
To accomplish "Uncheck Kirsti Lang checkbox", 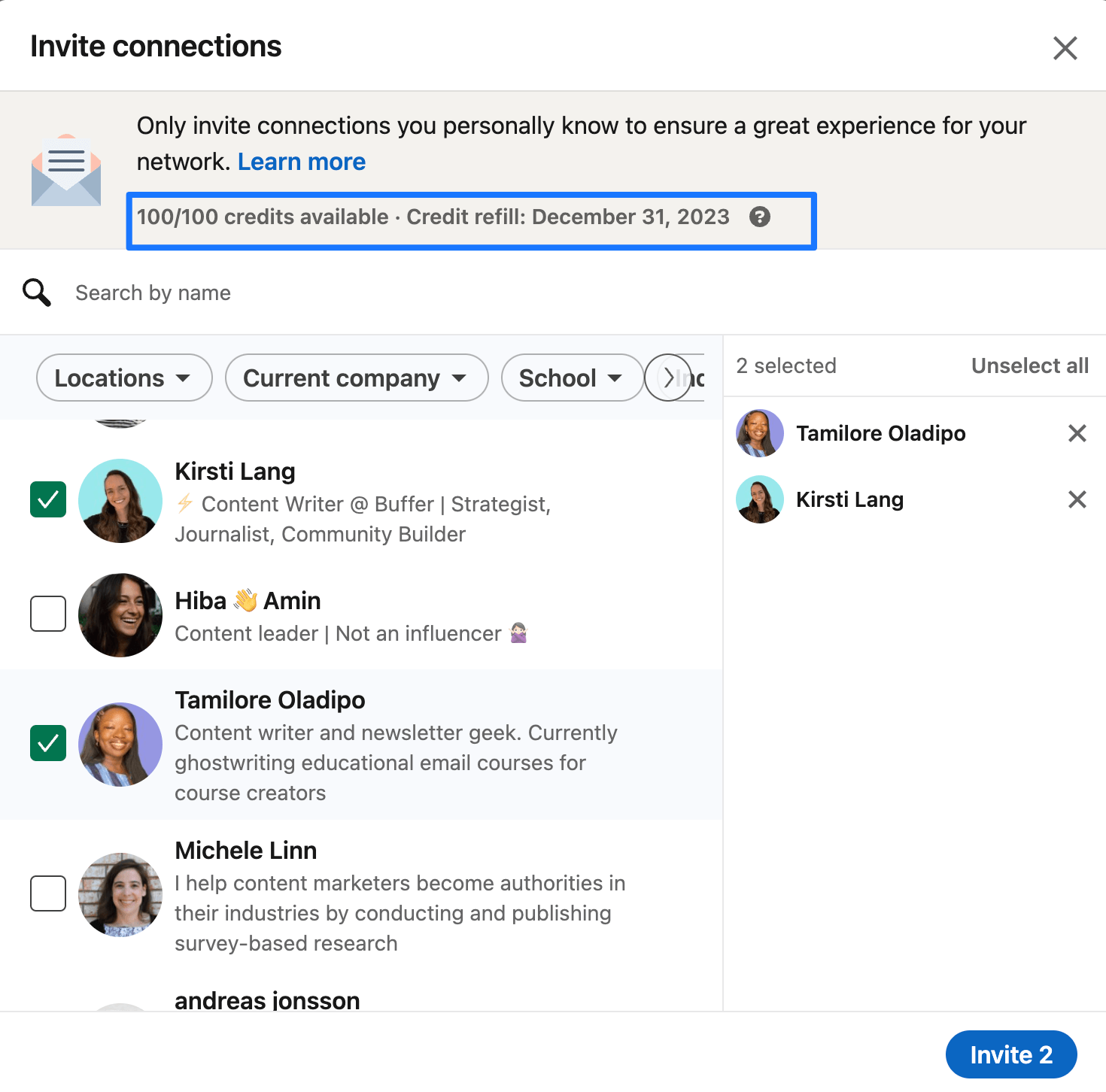I will click(48, 500).
